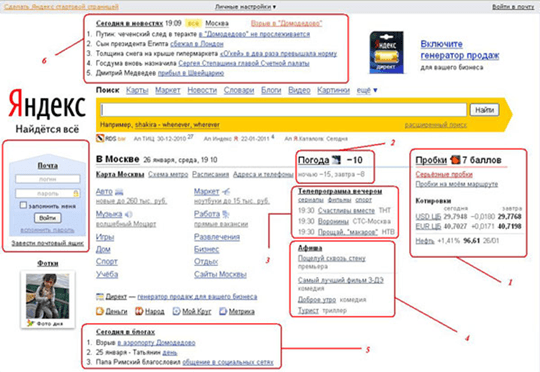Click EUR ЦБ quote link
Image resolution: width=540 pixels, height=372 pixels.
point(428,226)
